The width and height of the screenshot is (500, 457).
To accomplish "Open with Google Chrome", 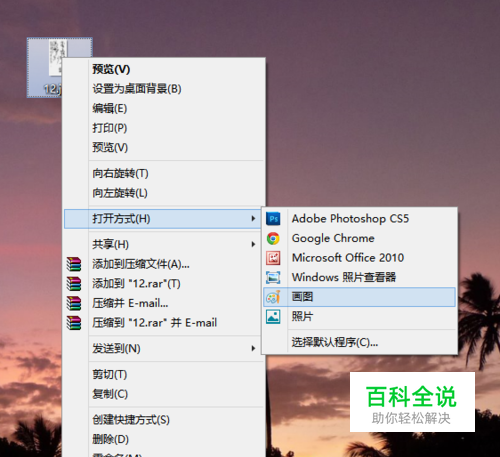I will [x=359, y=239].
